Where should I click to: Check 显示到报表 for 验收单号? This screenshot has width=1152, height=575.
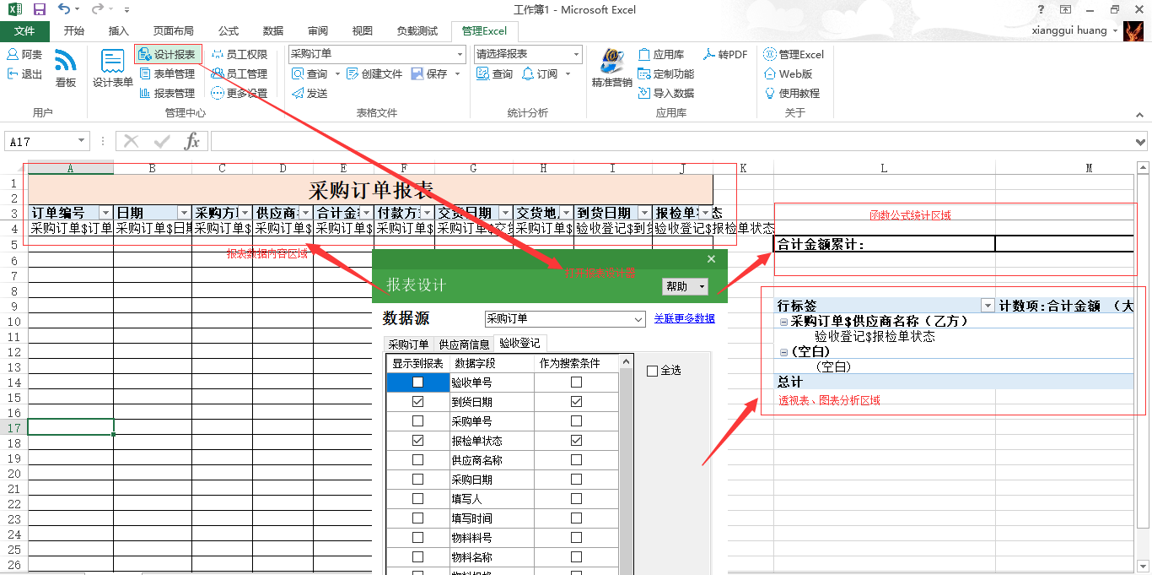coord(417,382)
